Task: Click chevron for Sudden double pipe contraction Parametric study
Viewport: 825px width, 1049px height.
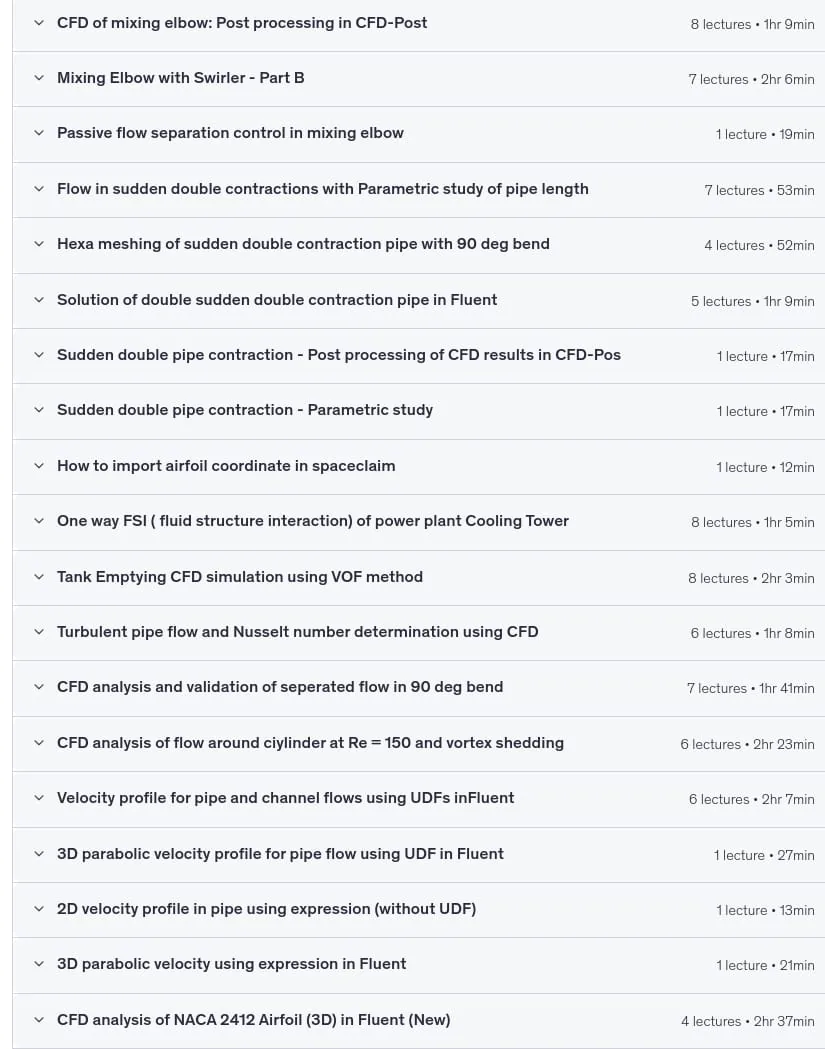Action: 39,409
